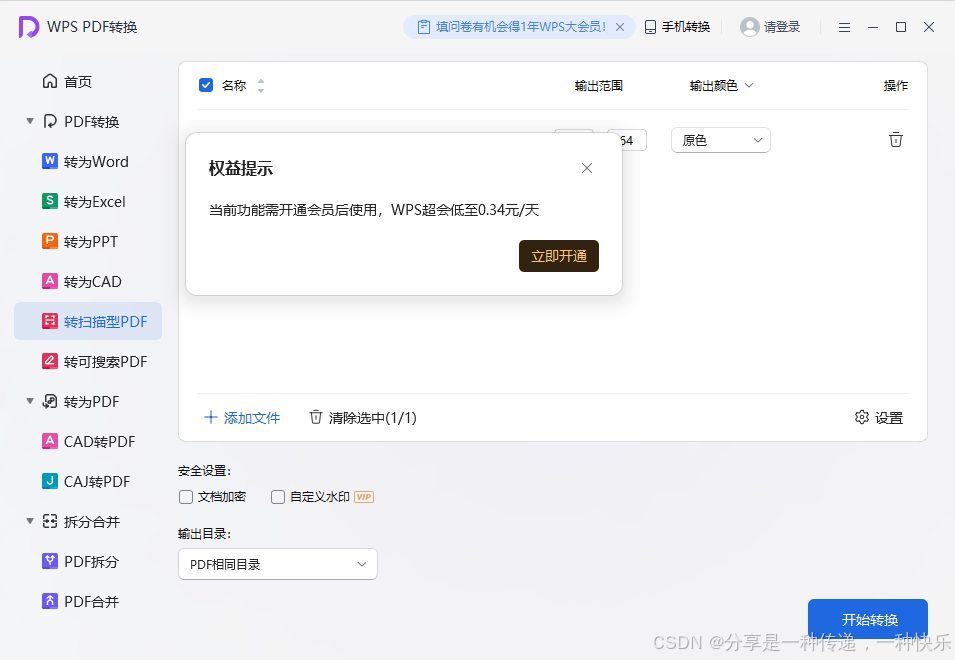
Task: Click the CAJ转PDF teal J icon
Action: (50, 481)
